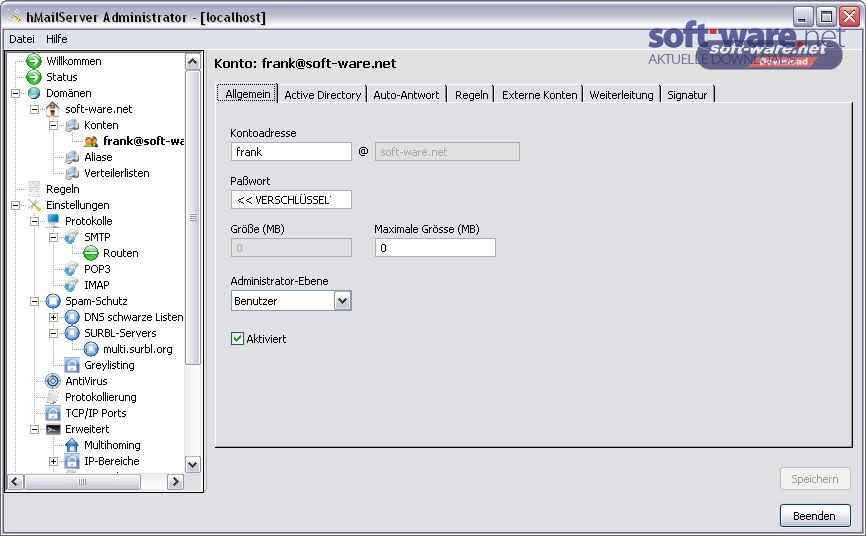The width and height of the screenshot is (866, 536).
Task: Click the Einstellungen tools icon
Action: 34,205
